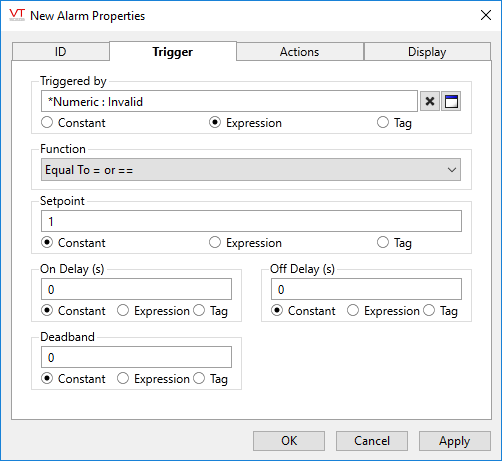
Task: Close the New Alarm Properties dialog
Action: 486,15
